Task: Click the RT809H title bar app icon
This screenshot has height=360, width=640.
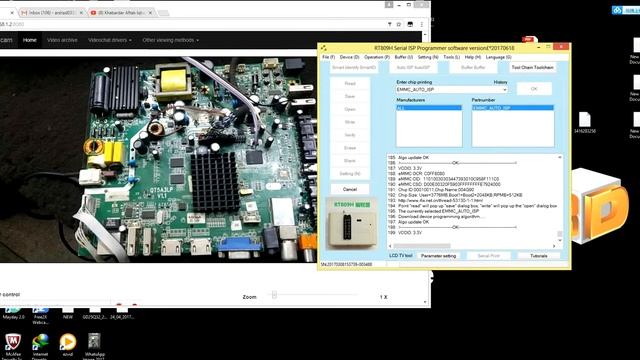Action: pos(323,48)
